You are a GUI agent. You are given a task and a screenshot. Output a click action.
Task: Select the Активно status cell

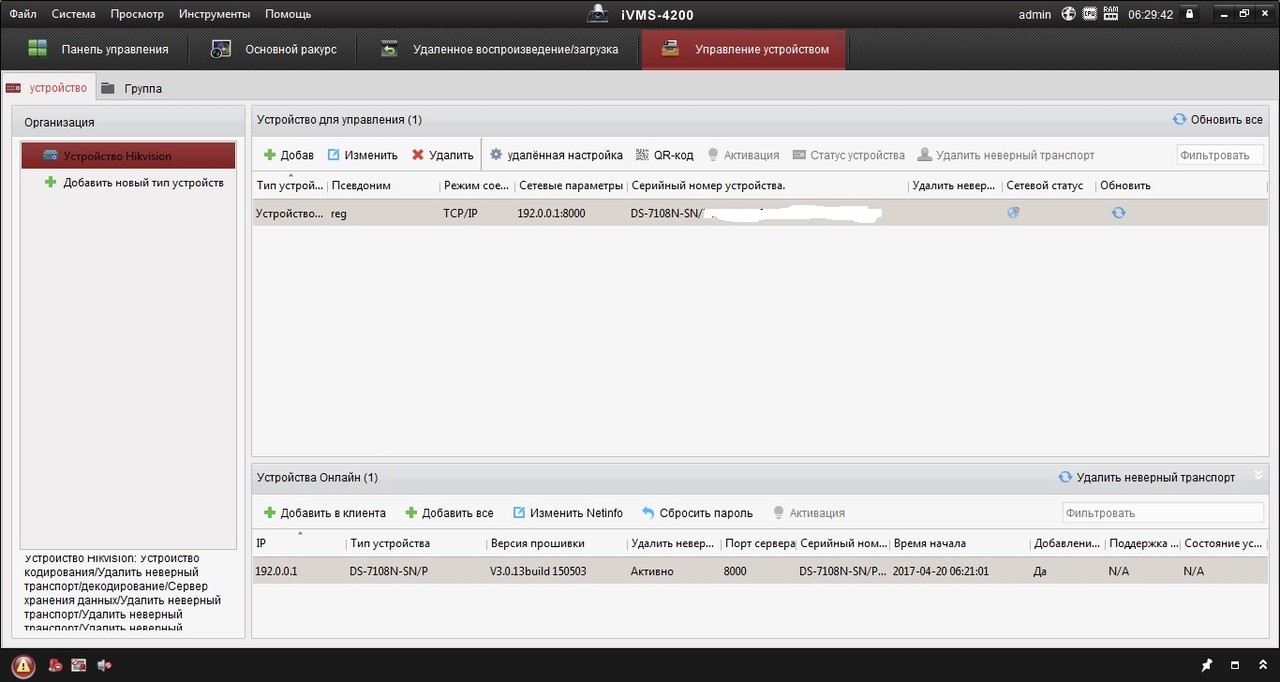coord(652,571)
